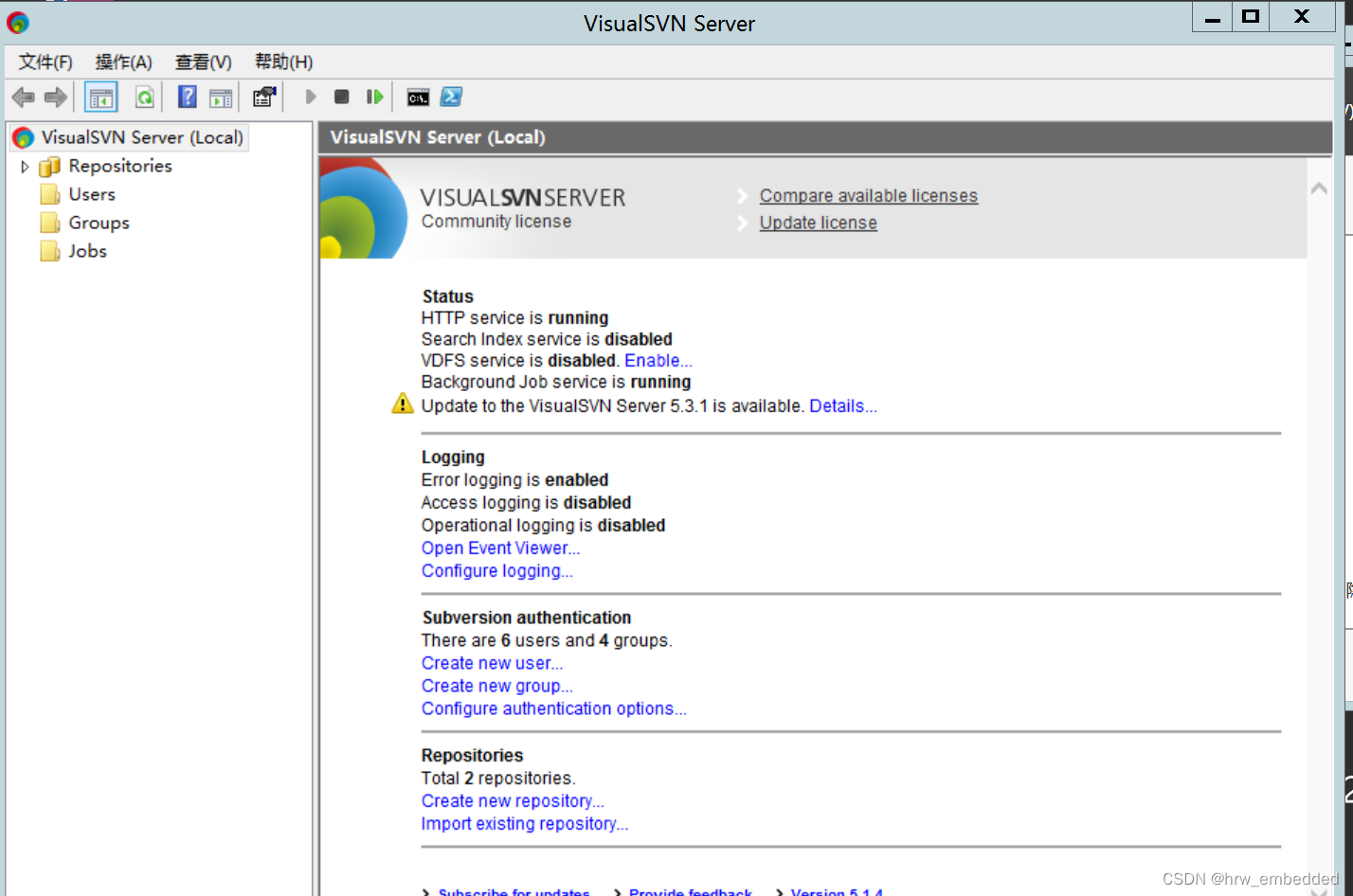Open the 帮助(H) menu
The height and width of the screenshot is (896, 1353).
click(x=284, y=62)
